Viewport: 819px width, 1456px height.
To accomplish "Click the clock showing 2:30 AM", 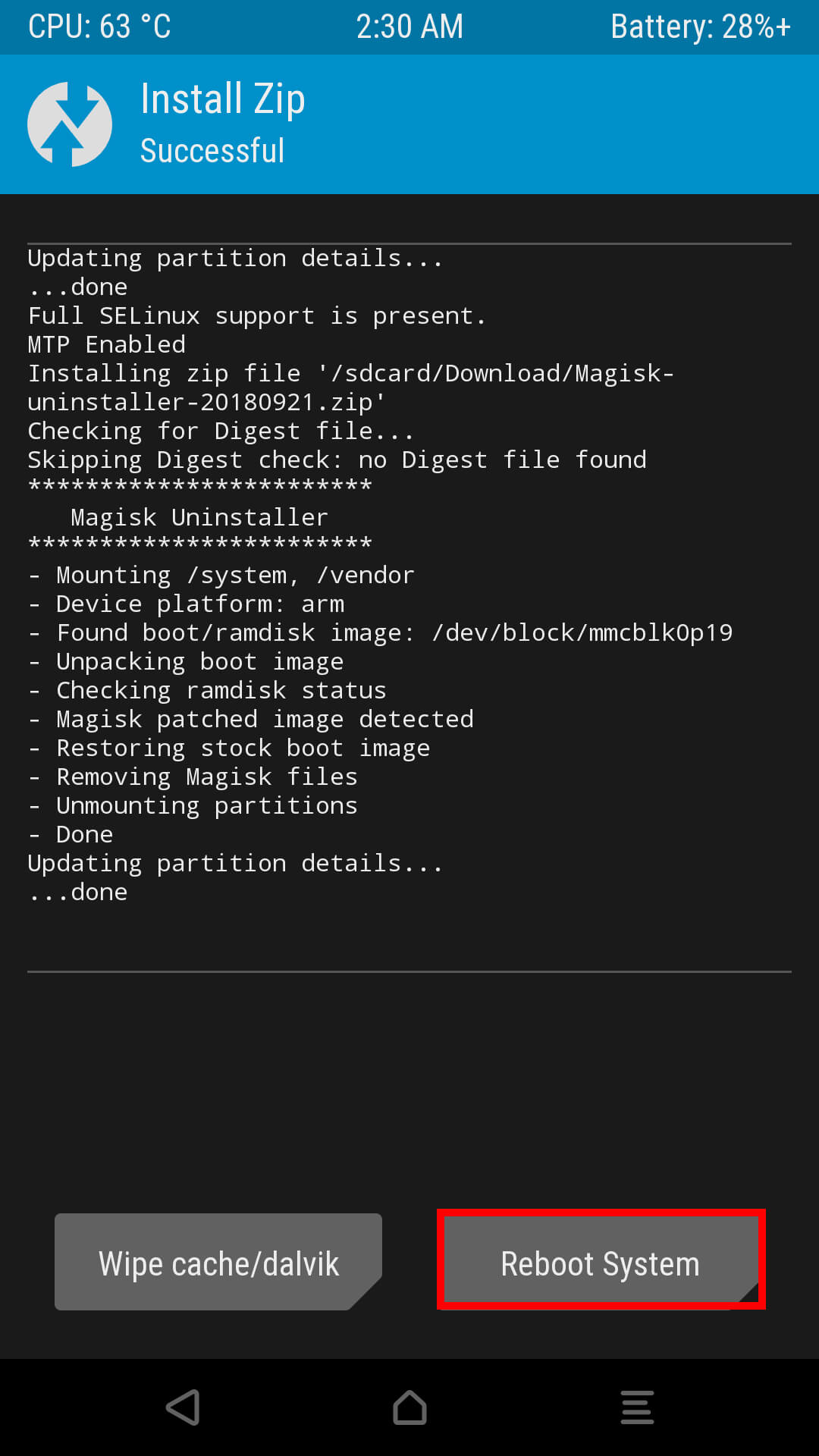I will pos(409,27).
